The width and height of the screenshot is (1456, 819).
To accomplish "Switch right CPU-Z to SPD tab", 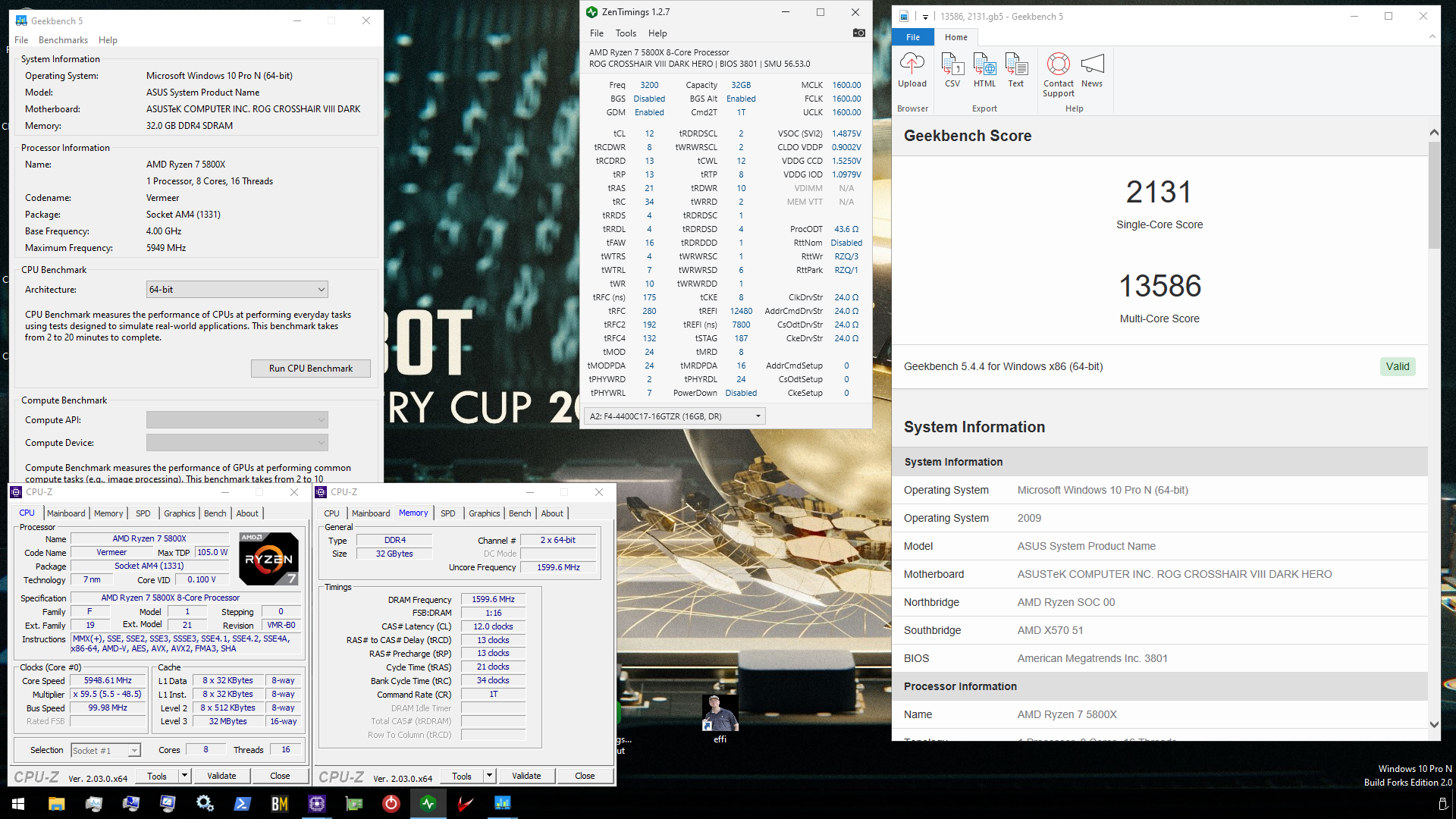I will coord(448,513).
